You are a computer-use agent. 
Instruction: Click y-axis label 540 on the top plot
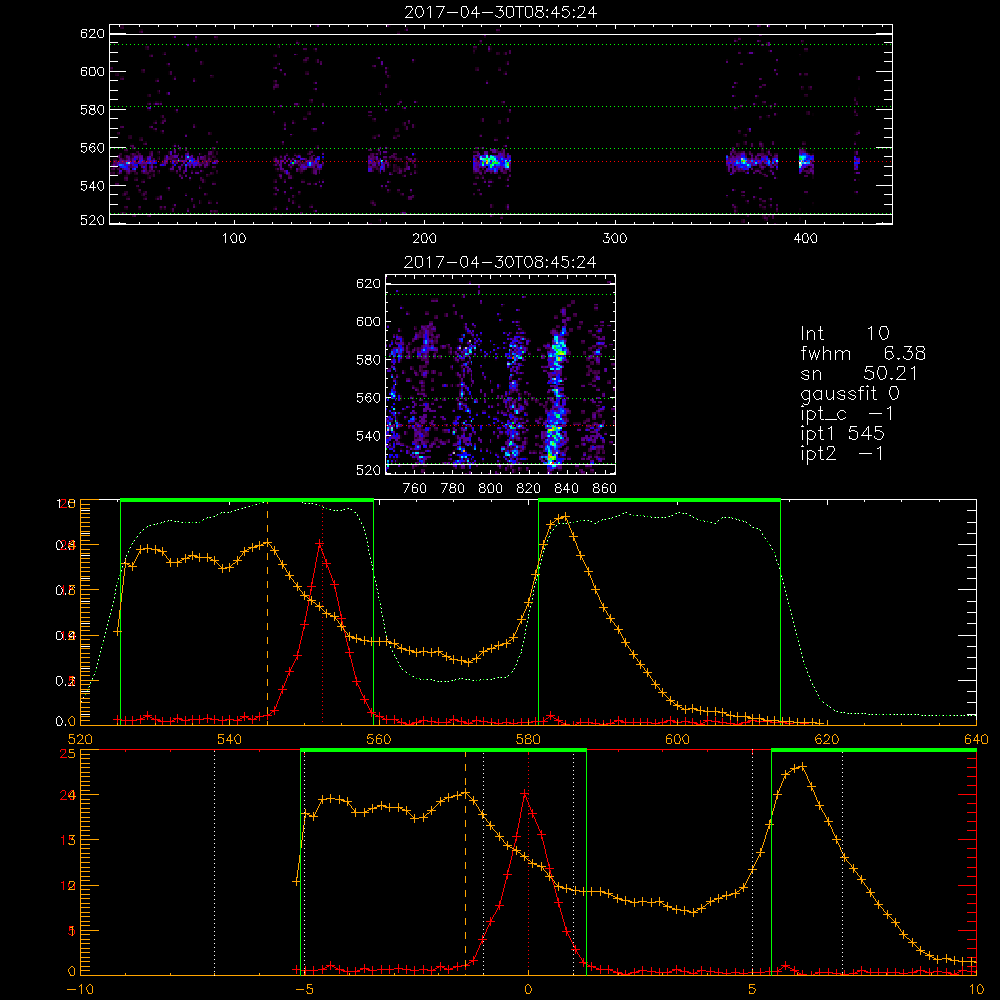click(92, 186)
